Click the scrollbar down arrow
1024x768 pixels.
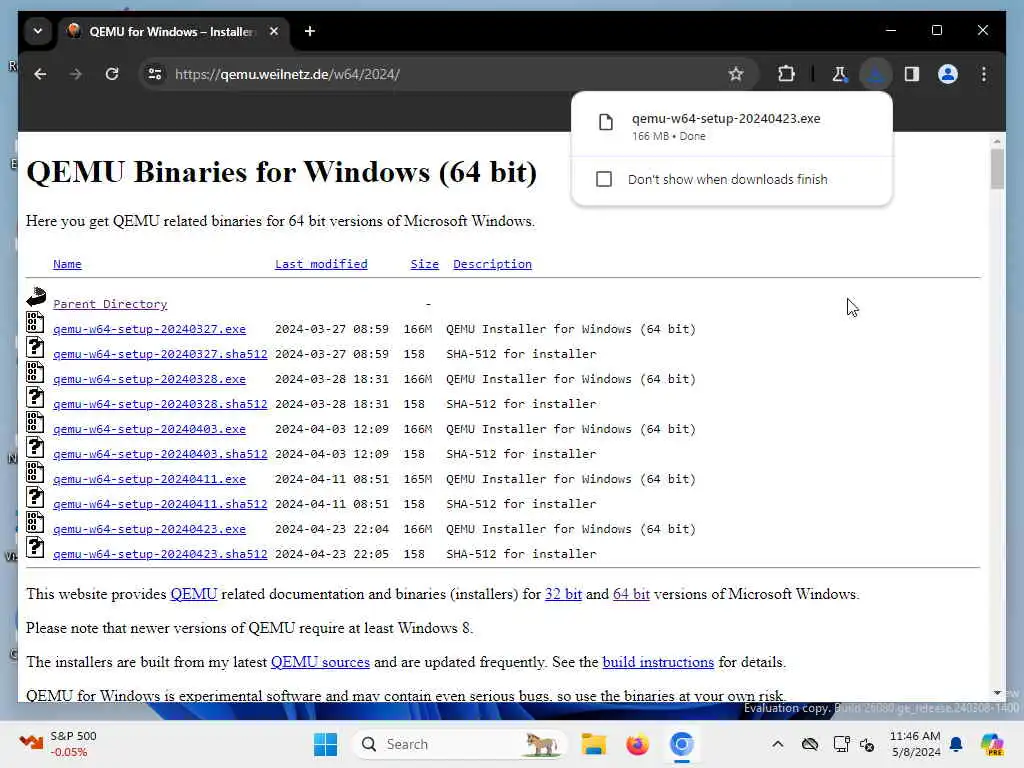(997, 693)
